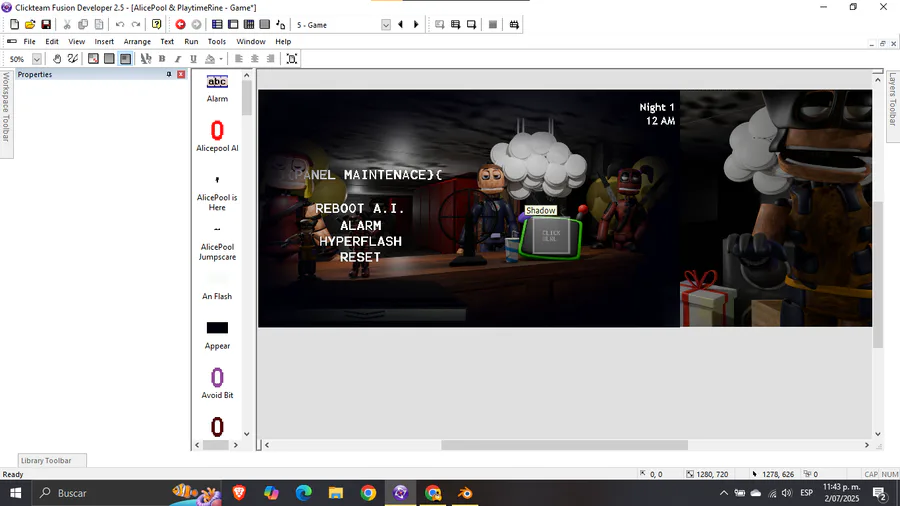The width and height of the screenshot is (900, 506).
Task: Click the HYPERFLASH text in frame
Action: pyautogui.click(x=360, y=242)
